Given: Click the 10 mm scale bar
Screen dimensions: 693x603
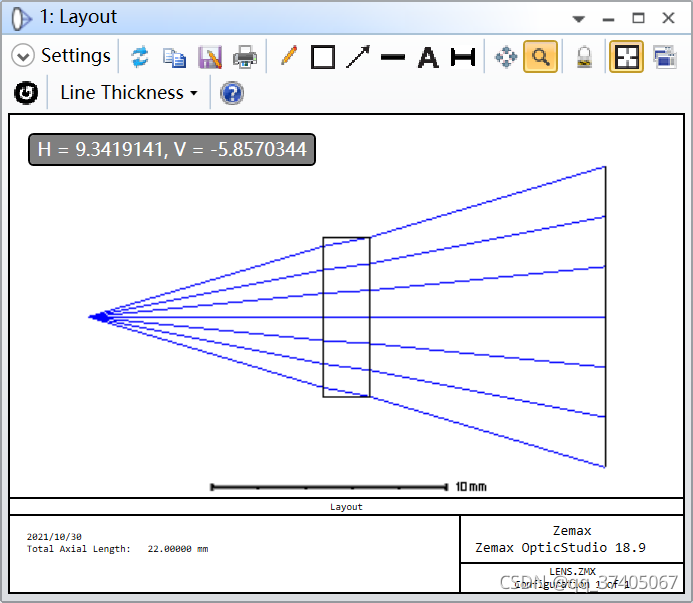Looking at the screenshot, I should pos(329,487).
